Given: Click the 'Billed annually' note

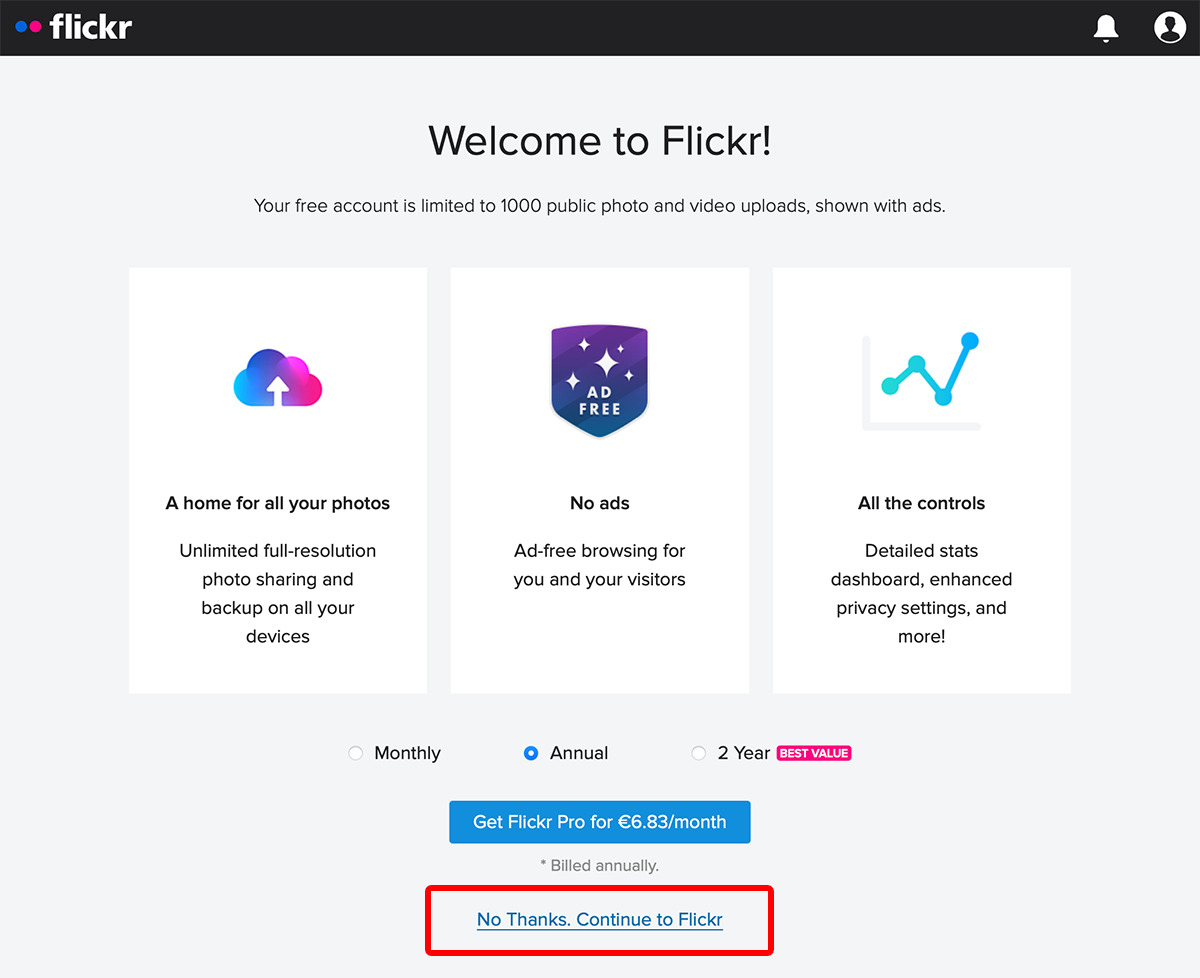Looking at the screenshot, I should (600, 865).
